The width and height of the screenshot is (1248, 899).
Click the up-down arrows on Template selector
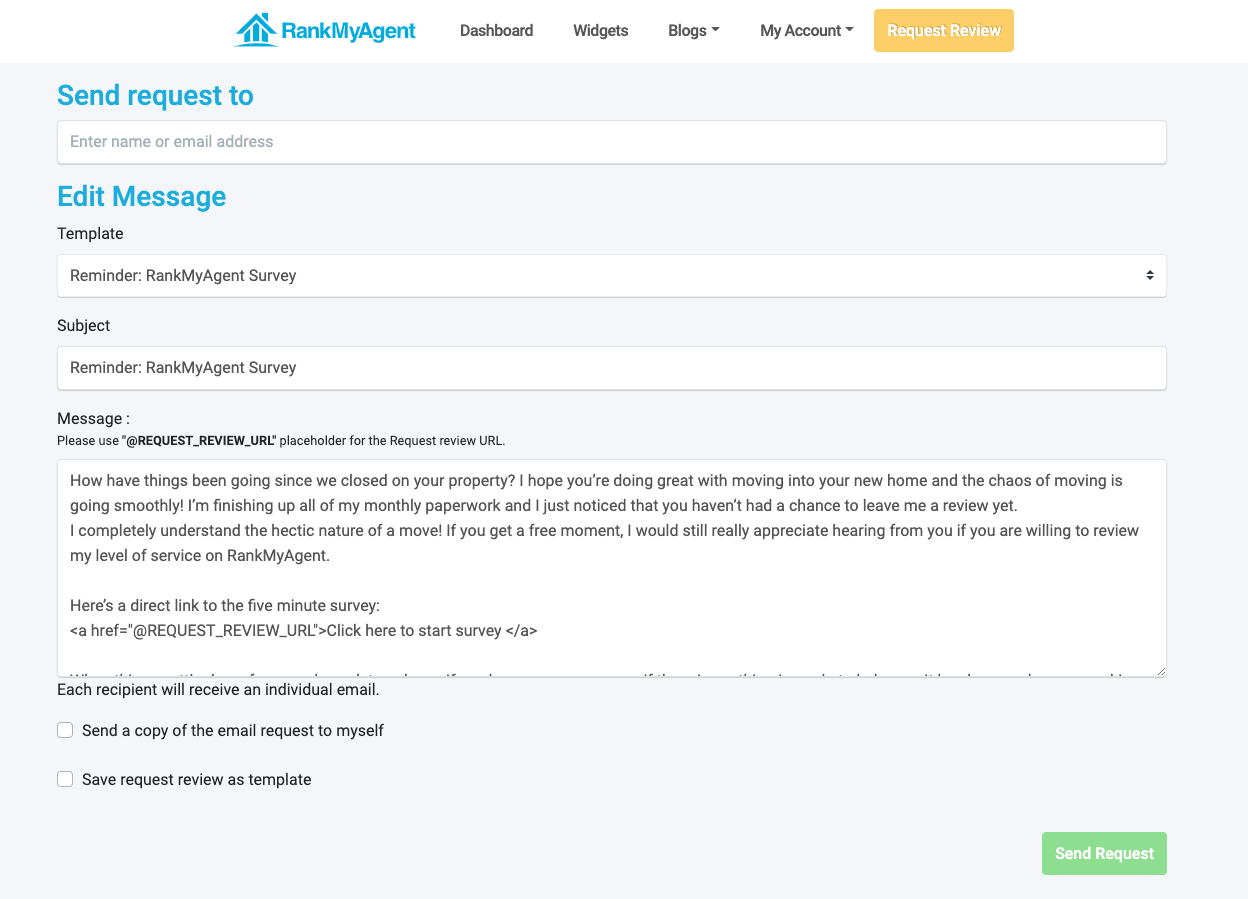click(1150, 275)
